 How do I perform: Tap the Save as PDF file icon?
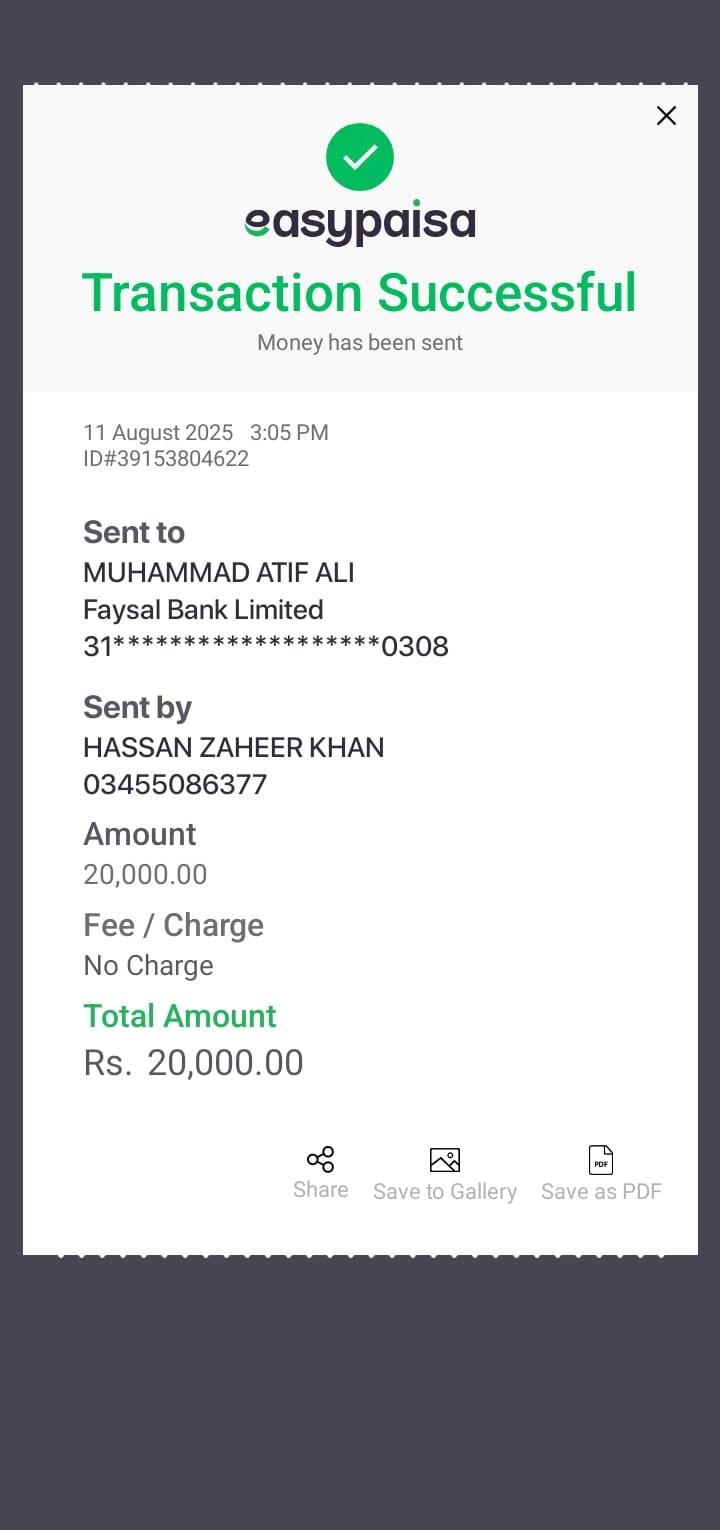click(x=601, y=1160)
